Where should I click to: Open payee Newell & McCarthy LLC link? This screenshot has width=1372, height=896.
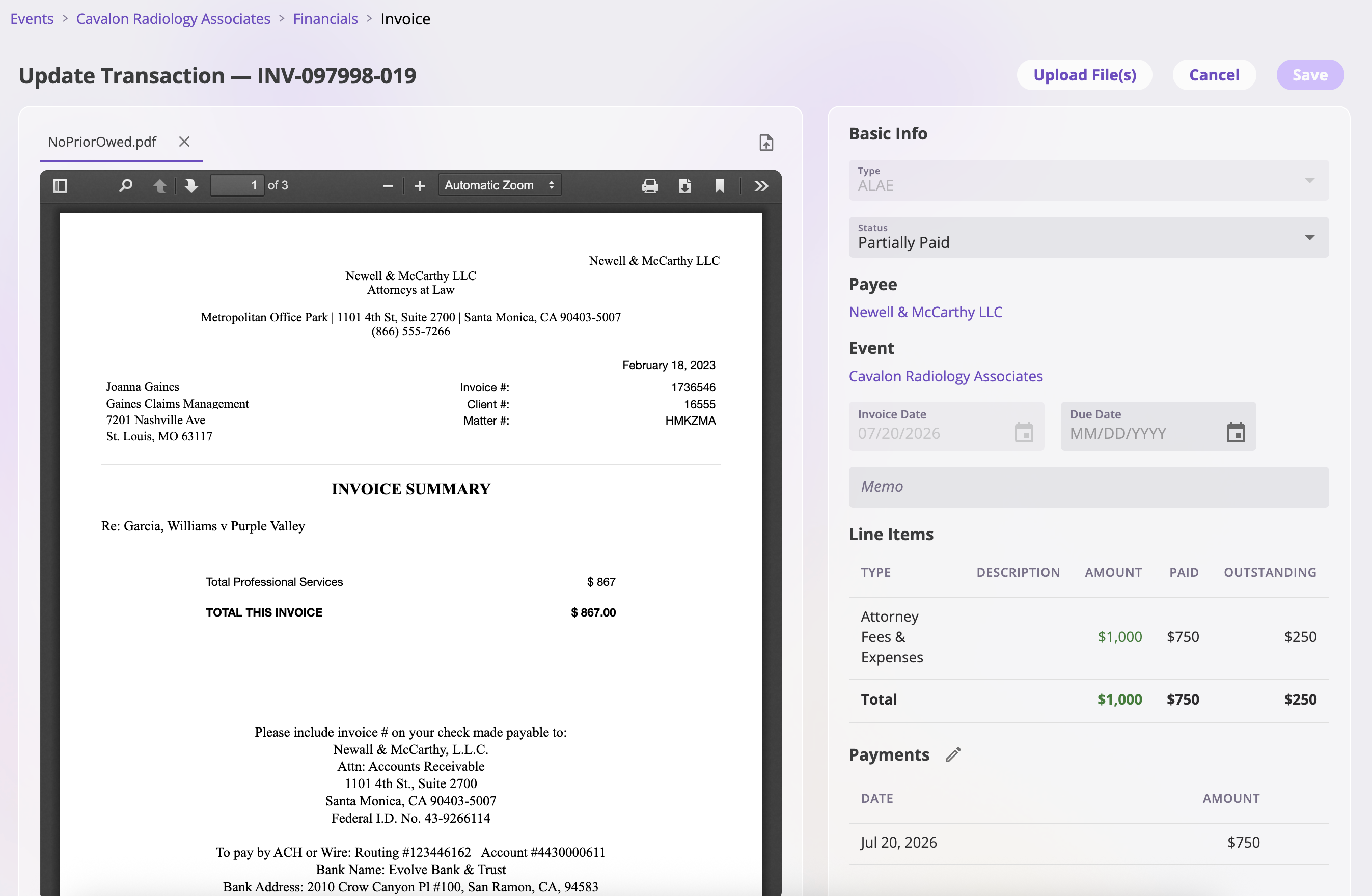pyautogui.click(x=925, y=312)
